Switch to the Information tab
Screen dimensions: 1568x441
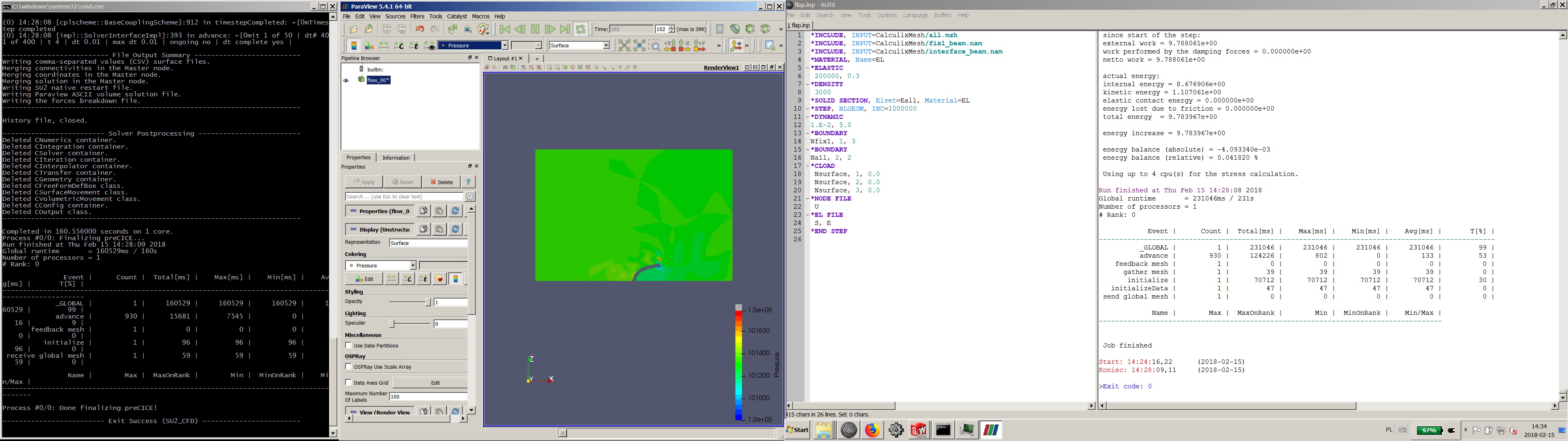[396, 158]
